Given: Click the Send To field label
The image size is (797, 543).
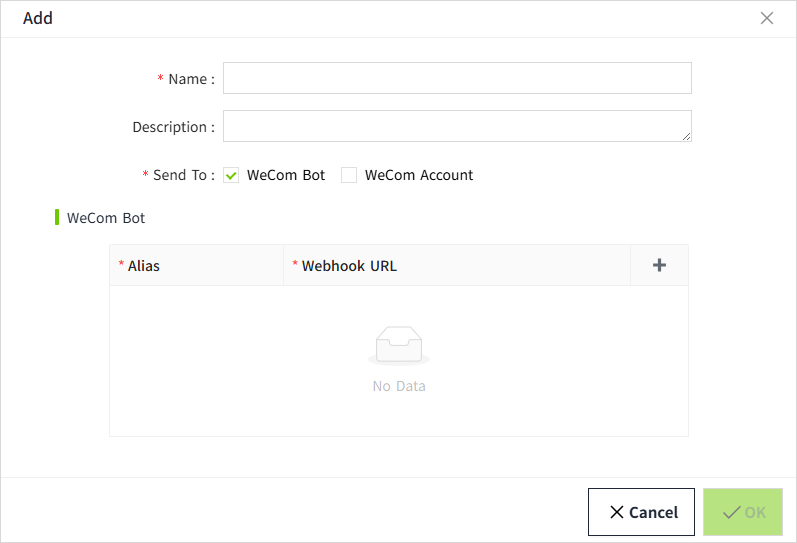Looking at the screenshot, I should (183, 175).
